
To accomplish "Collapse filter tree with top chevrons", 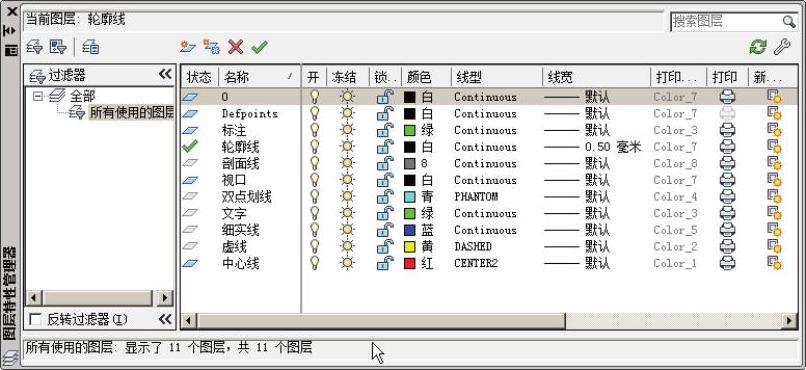I will [x=164, y=75].
